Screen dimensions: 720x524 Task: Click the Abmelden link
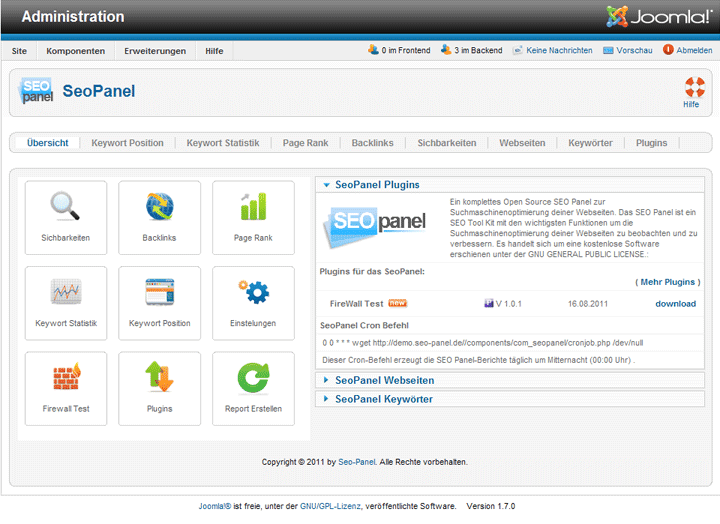(694, 50)
